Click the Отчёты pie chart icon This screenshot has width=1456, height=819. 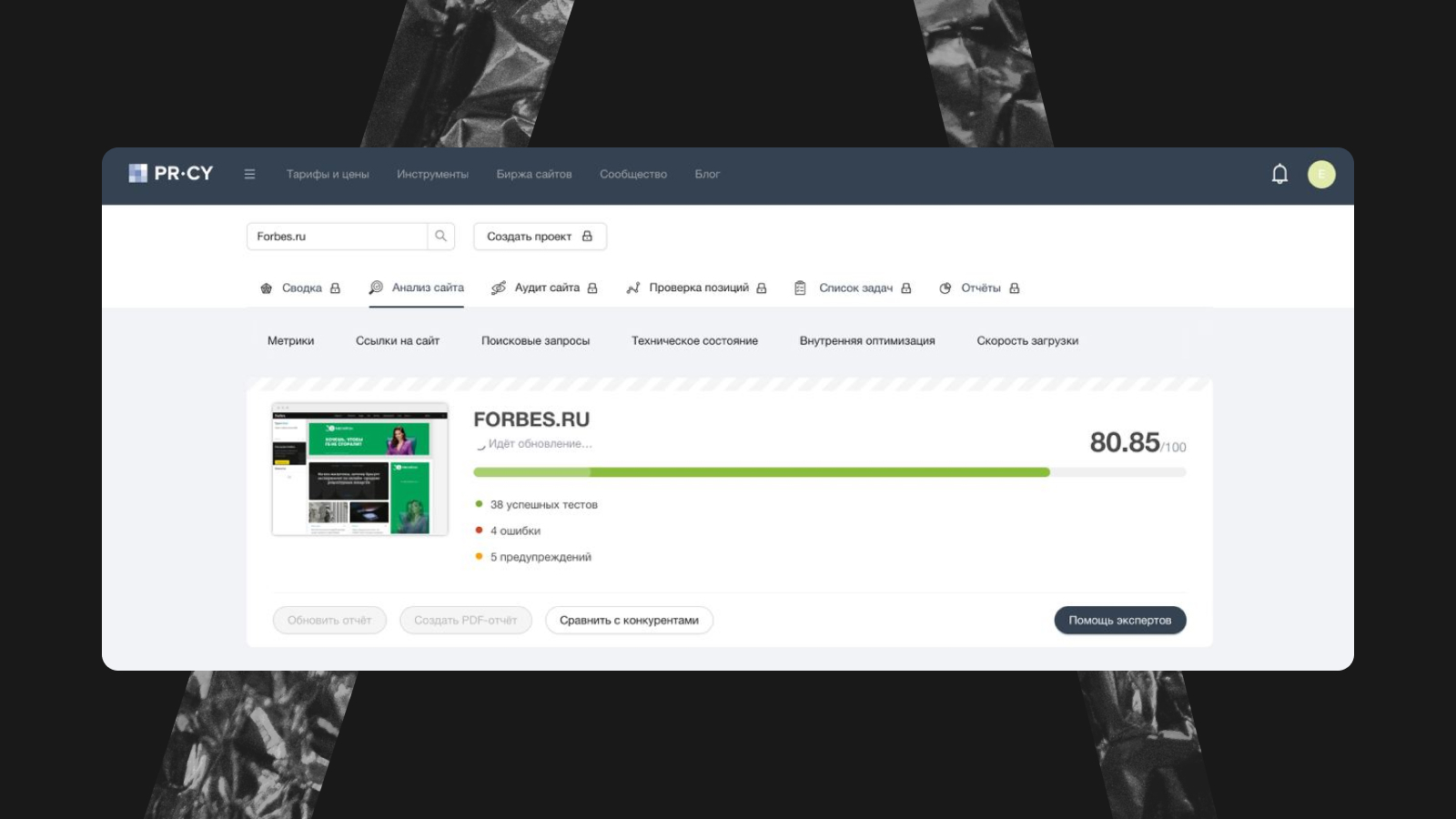[x=945, y=288]
